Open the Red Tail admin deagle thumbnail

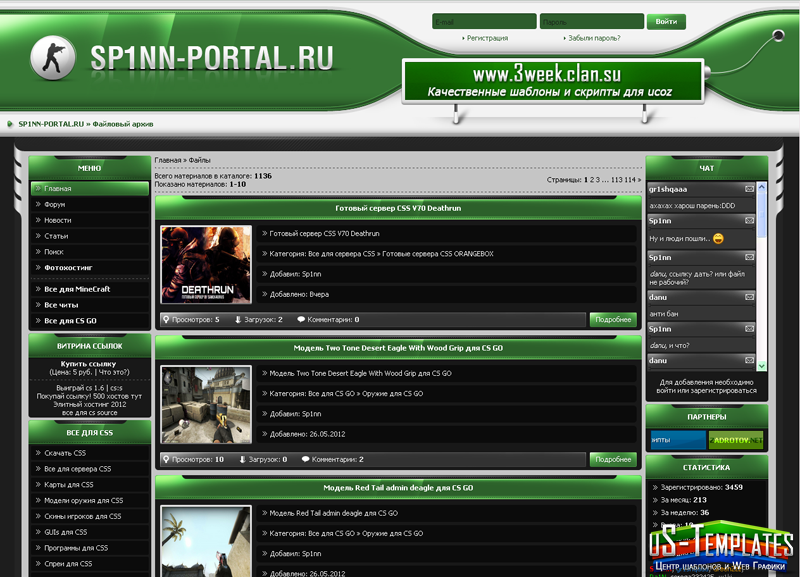[x=206, y=541]
